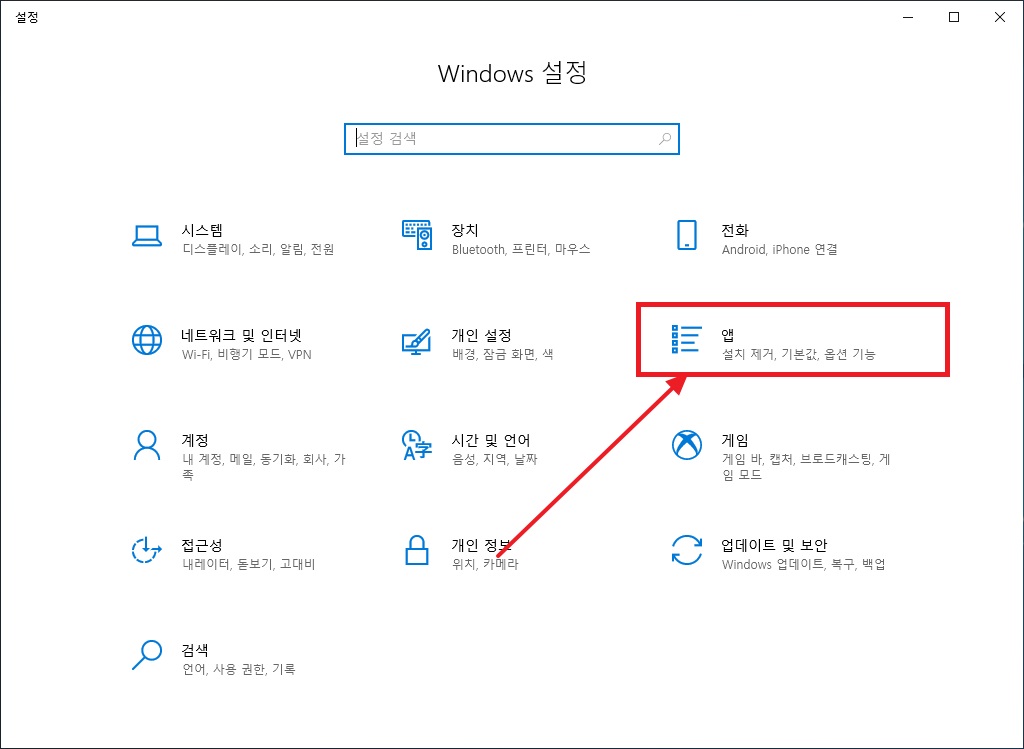Focus the 설정 검색 search field
Image resolution: width=1024 pixels, height=749 pixels.
click(x=511, y=138)
